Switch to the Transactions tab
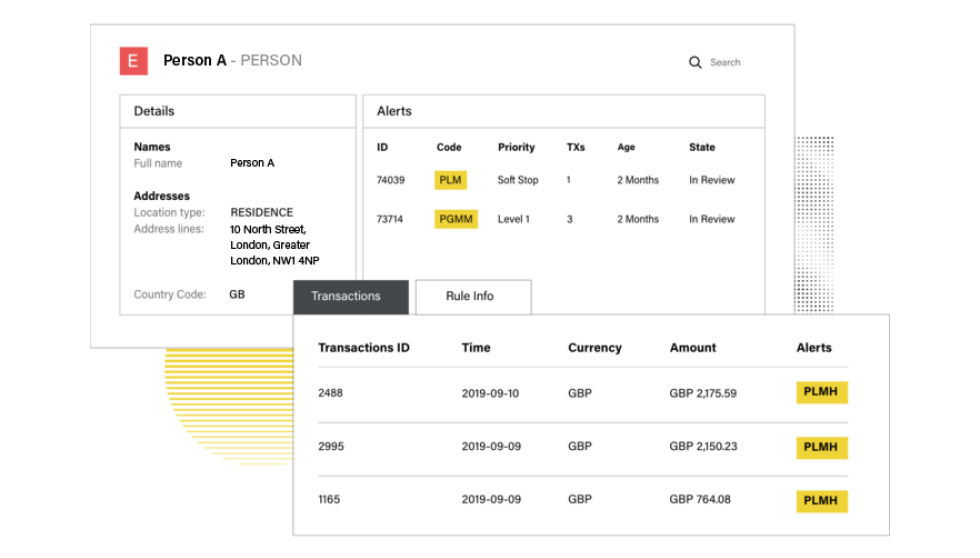This screenshot has height=558, width=980. pyautogui.click(x=346, y=296)
